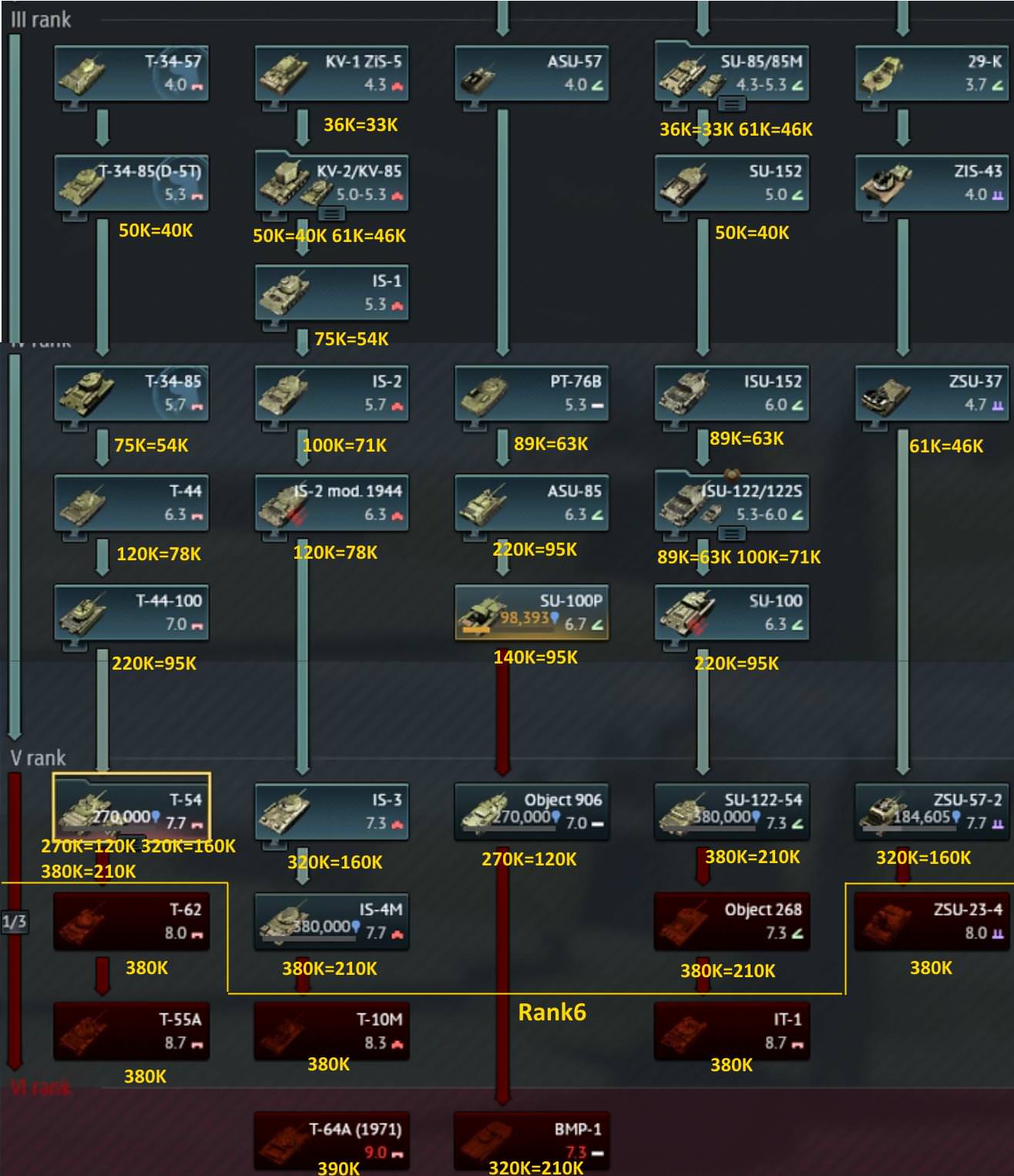The width and height of the screenshot is (1014, 1176).
Task: Click the ZSU-23-4 anti-air class icon
Action: point(998,934)
